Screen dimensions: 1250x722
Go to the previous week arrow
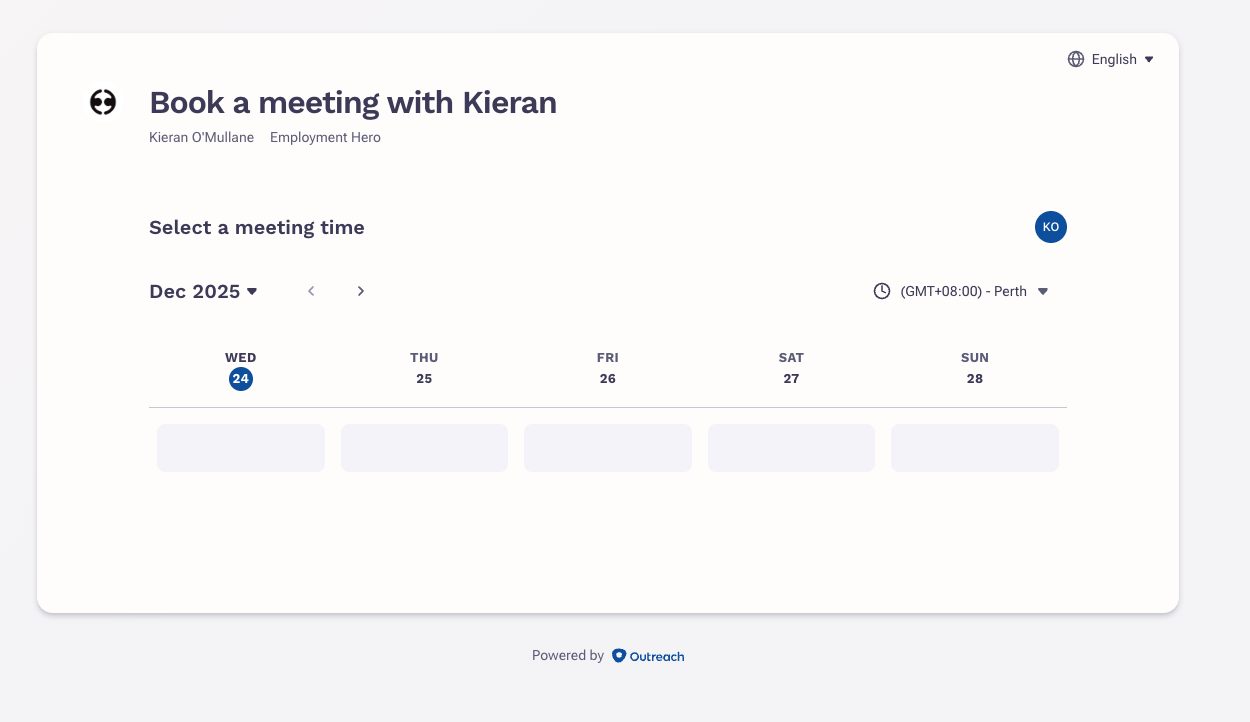pos(311,291)
